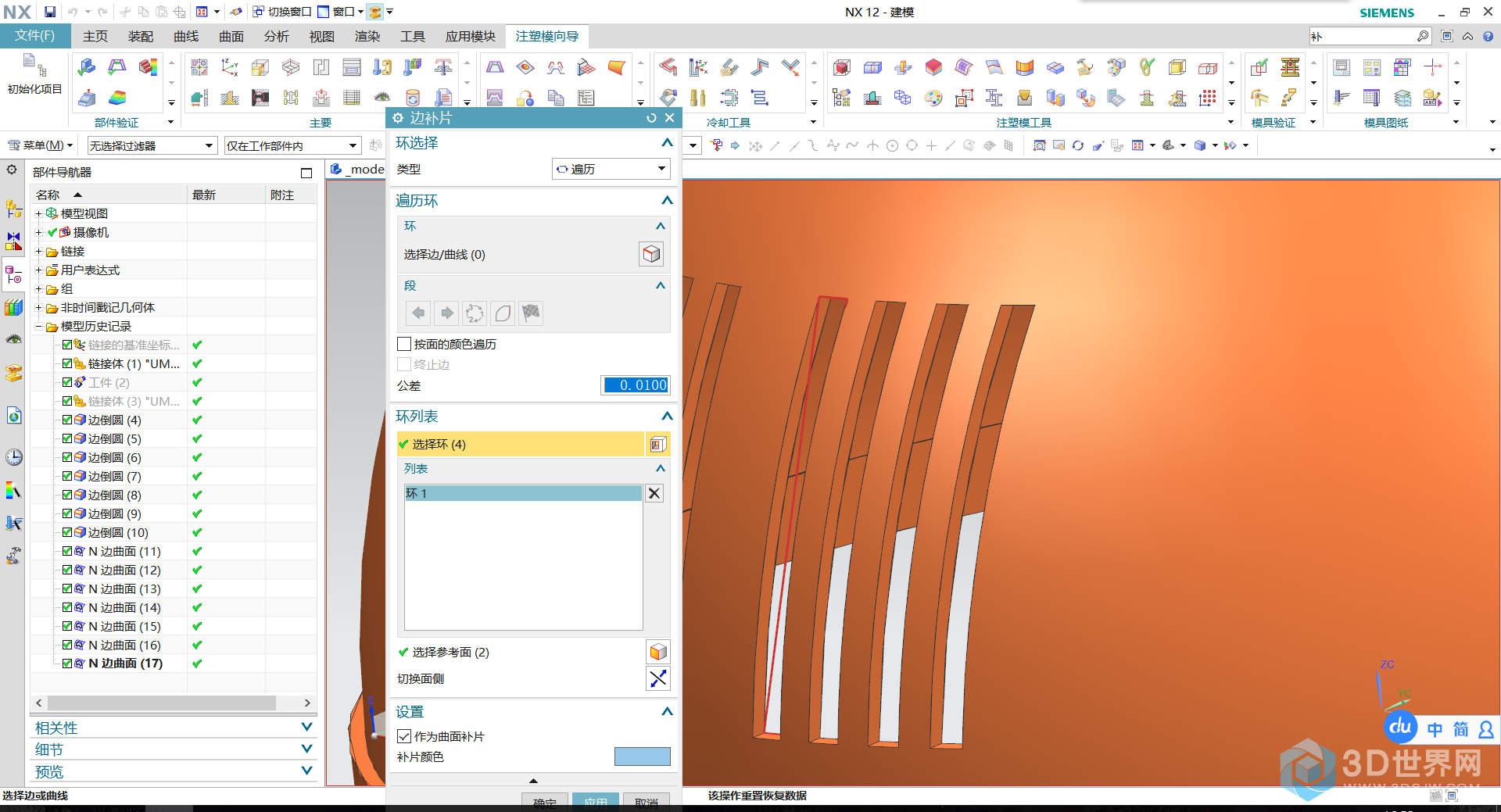Click the assembly navigator icon in left sidebar
This screenshot has height=812, width=1501.
point(13,209)
